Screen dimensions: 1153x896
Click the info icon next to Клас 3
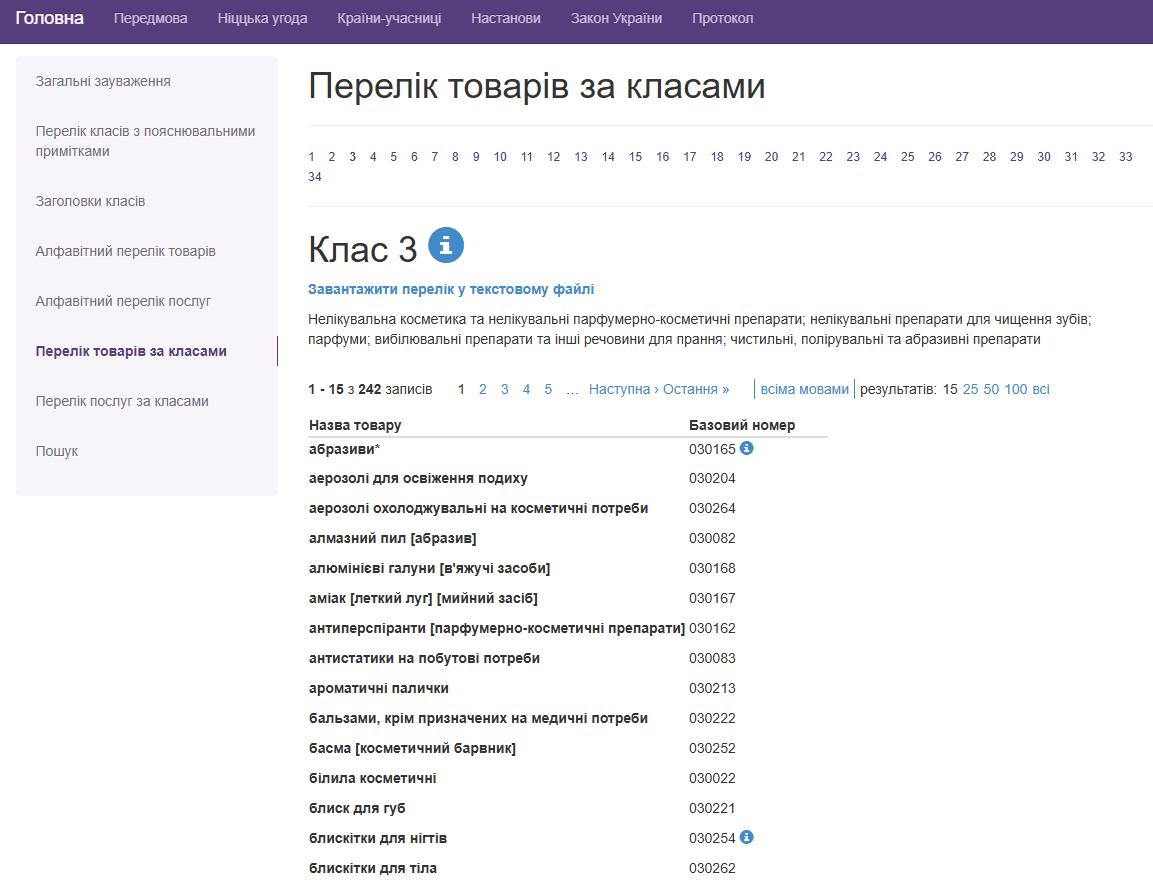click(446, 244)
